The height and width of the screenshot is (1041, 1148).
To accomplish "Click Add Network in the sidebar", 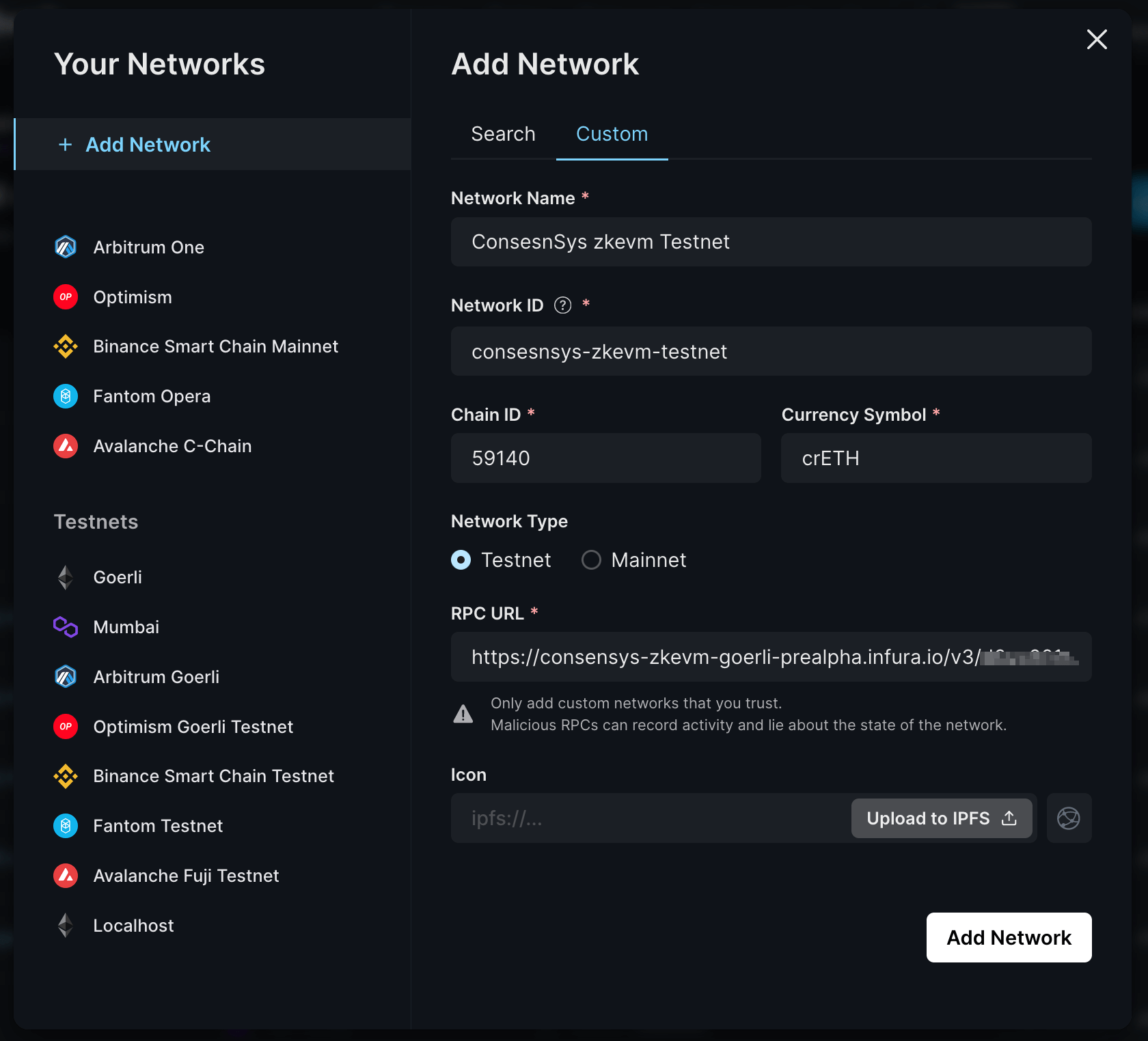I will (148, 144).
